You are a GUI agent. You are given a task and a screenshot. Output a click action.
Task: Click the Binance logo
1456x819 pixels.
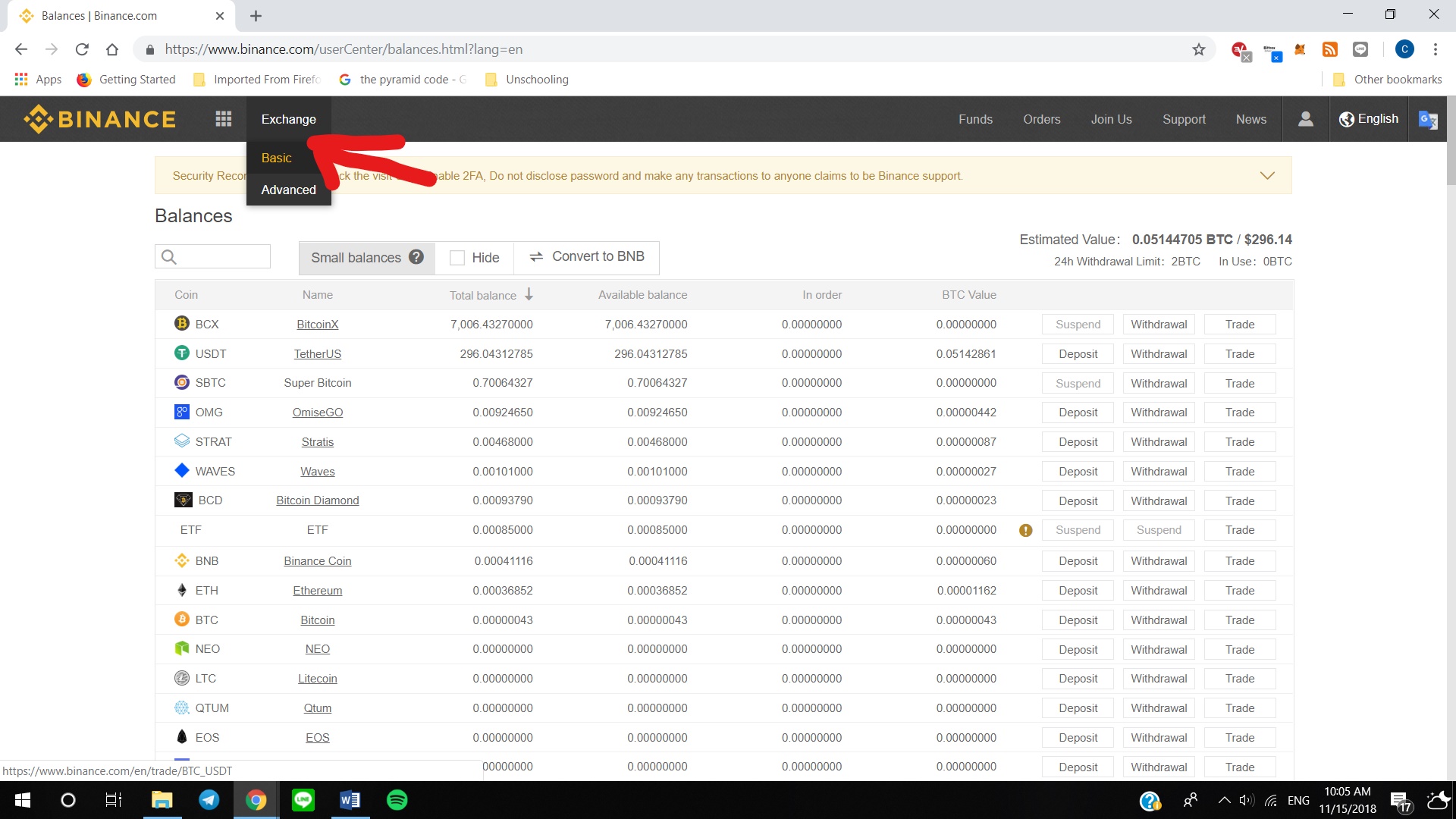click(x=99, y=119)
